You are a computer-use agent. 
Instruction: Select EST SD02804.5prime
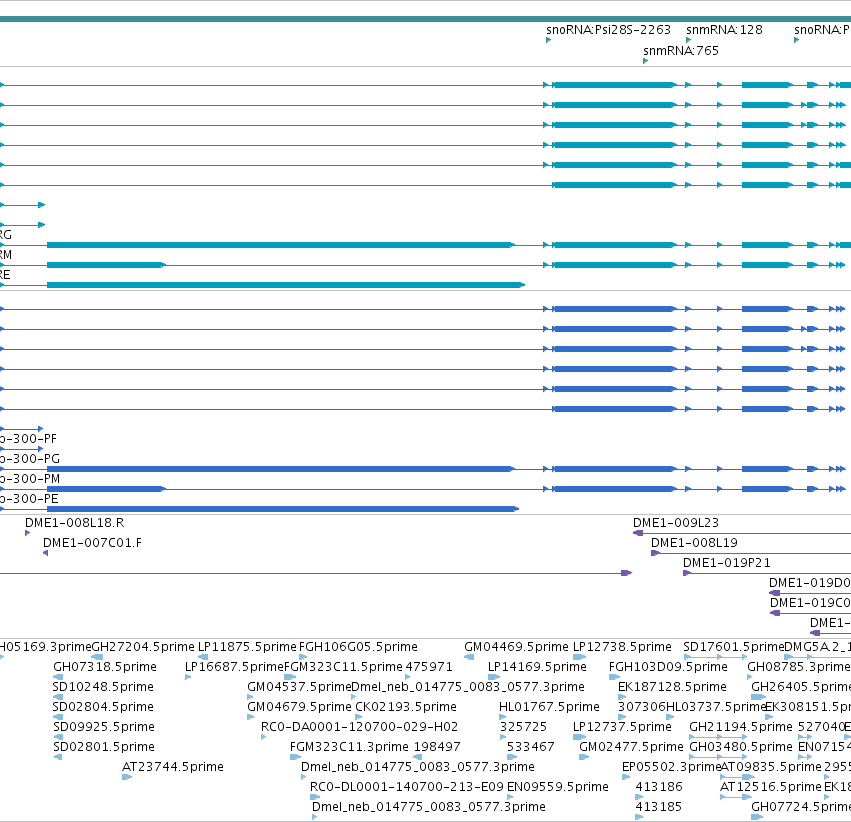103,708
